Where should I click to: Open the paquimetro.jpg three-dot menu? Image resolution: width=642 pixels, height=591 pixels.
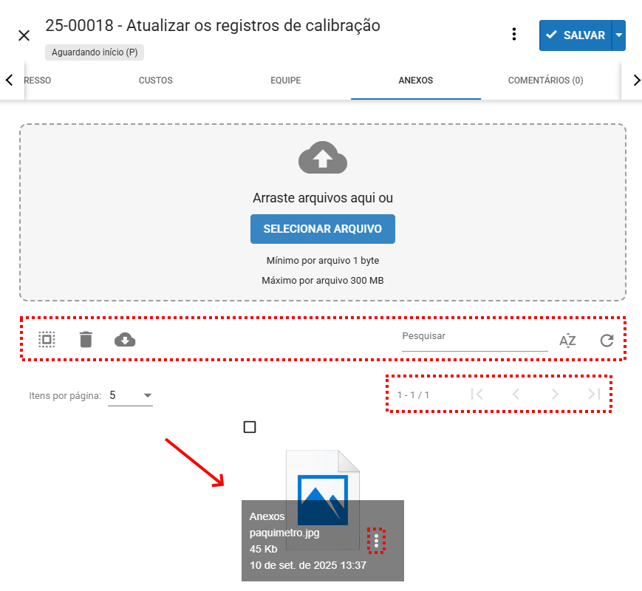click(376, 541)
